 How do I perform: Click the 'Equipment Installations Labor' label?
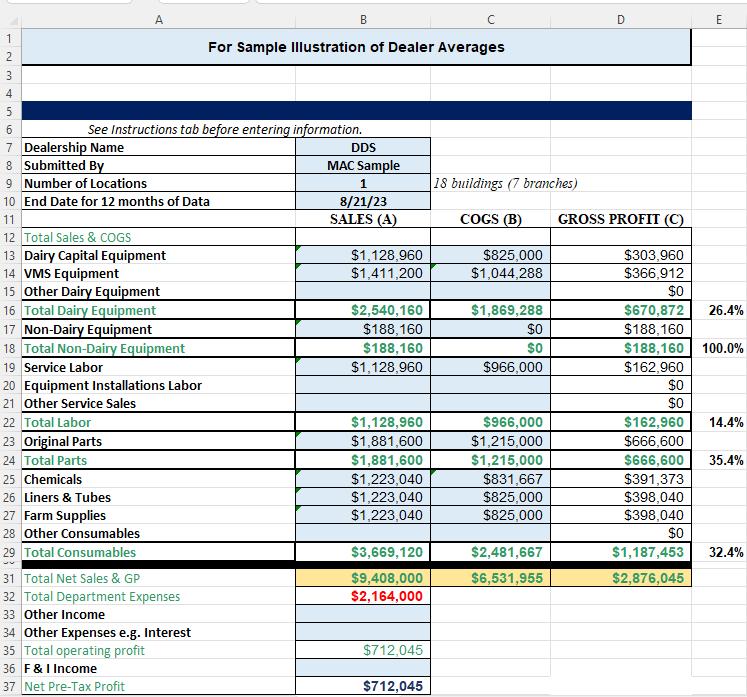pos(113,385)
